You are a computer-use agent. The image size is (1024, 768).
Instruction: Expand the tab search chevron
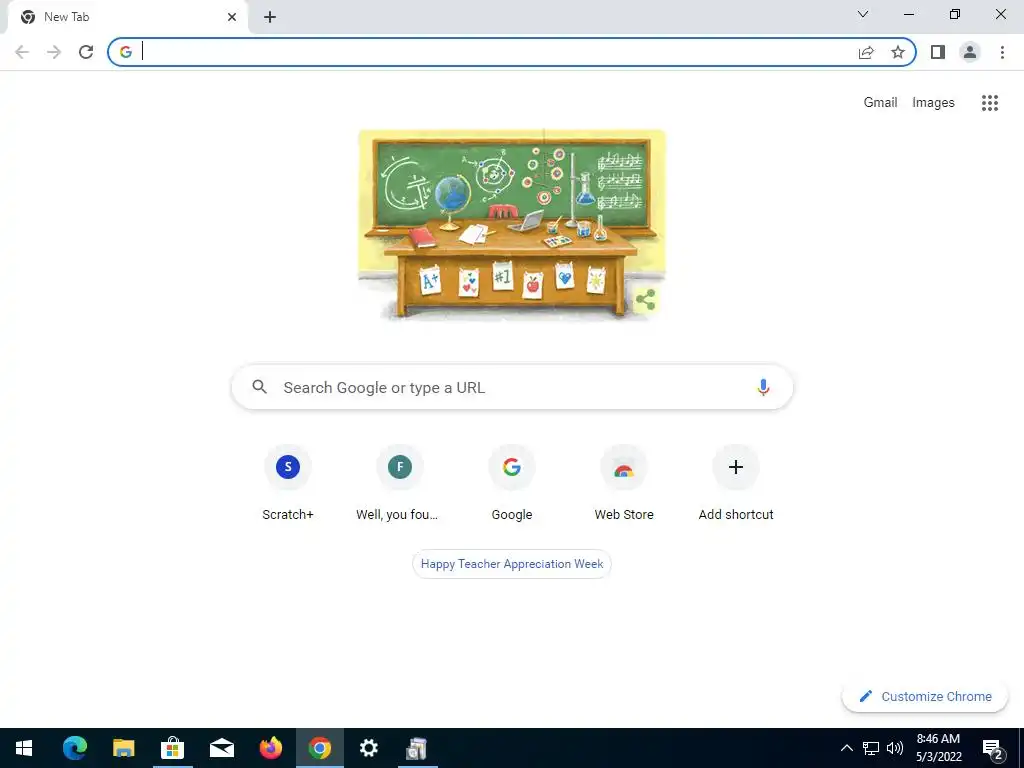863,14
